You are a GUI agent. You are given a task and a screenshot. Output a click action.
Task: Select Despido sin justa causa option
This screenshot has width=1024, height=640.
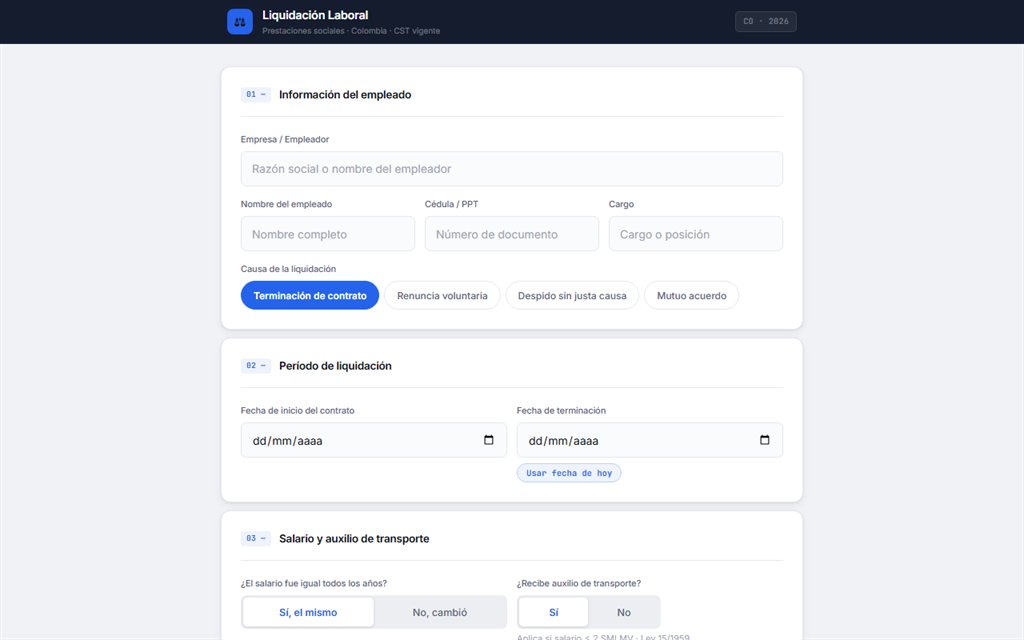pyautogui.click(x=572, y=295)
